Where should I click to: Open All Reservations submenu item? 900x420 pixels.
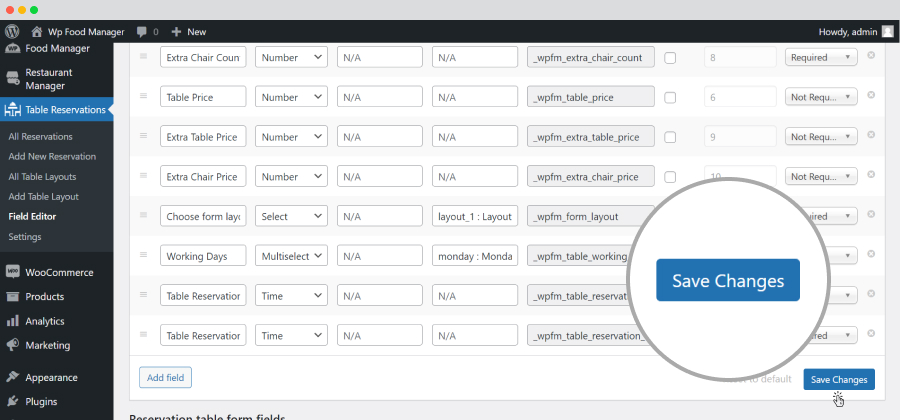(41, 137)
